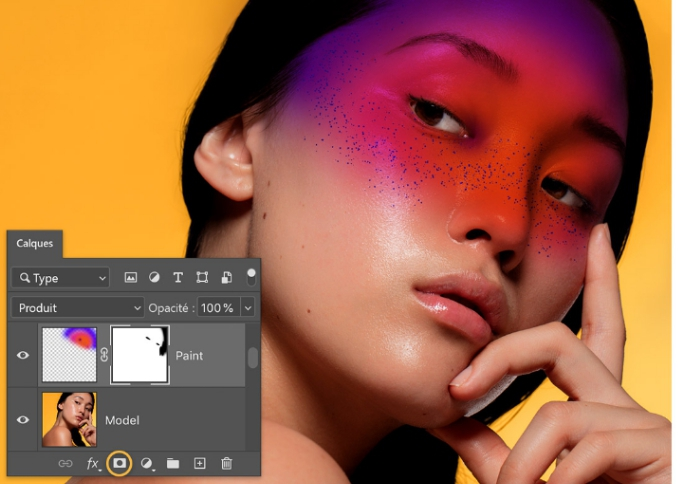The height and width of the screenshot is (484, 683).
Task: Create a new group folder
Action: tap(173, 464)
